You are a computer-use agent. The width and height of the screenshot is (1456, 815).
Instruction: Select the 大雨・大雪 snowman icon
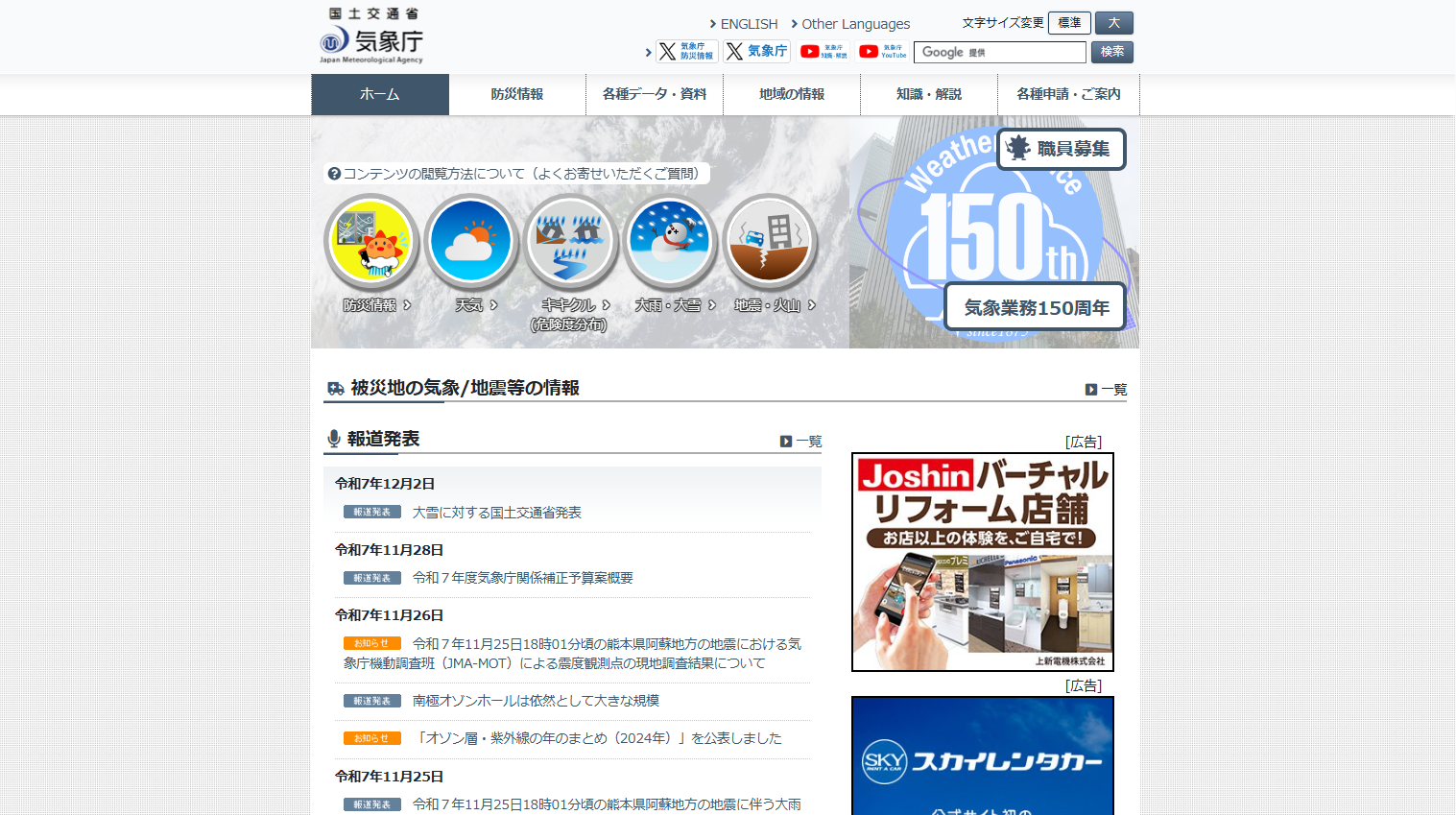tap(670, 242)
